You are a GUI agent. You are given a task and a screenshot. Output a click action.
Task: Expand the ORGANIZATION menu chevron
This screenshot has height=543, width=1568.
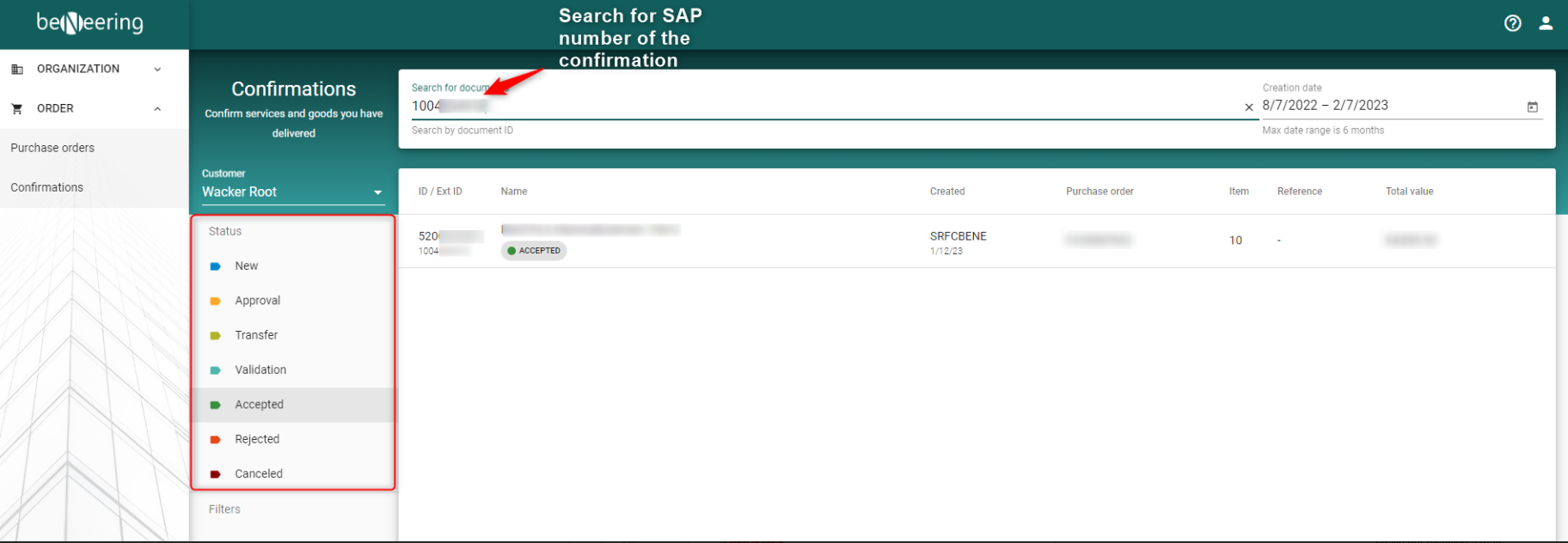[x=157, y=70]
